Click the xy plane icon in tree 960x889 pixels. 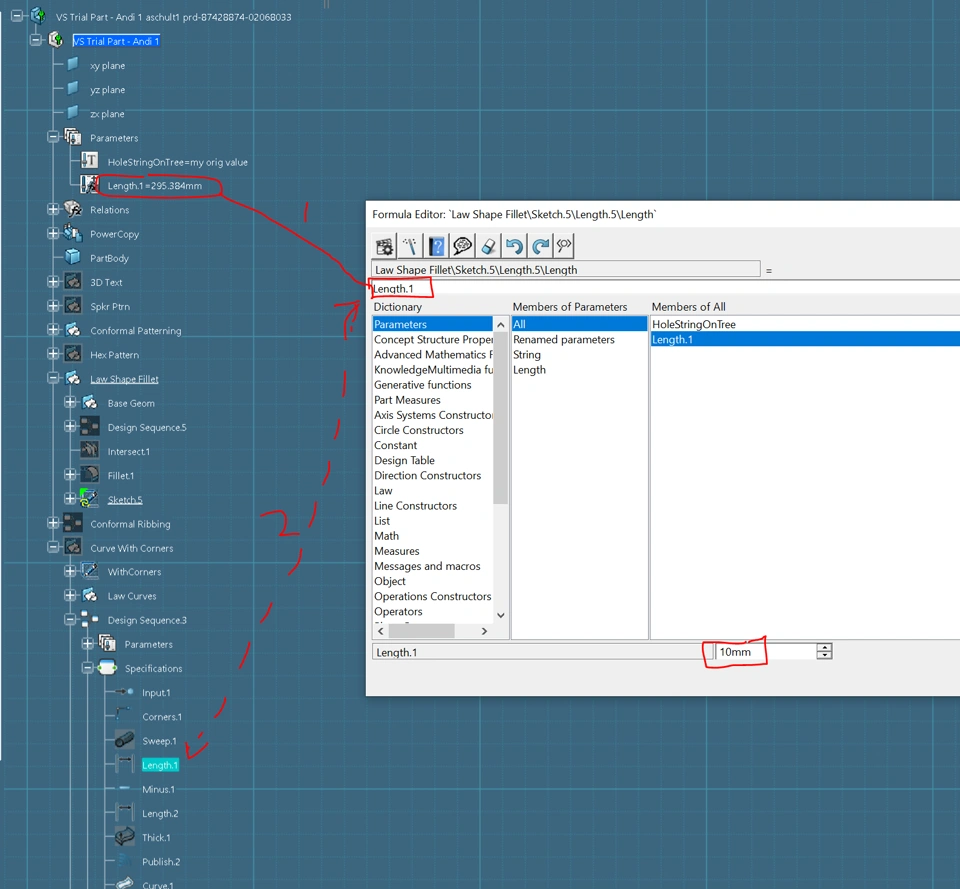click(72, 64)
